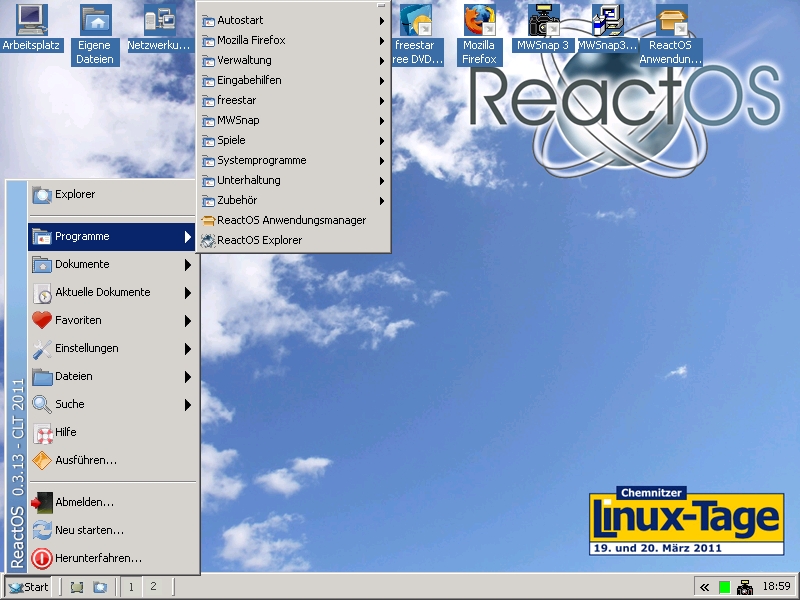Switch to virtual desktop 2 on the taskbar
800x600 pixels.
click(x=152, y=587)
